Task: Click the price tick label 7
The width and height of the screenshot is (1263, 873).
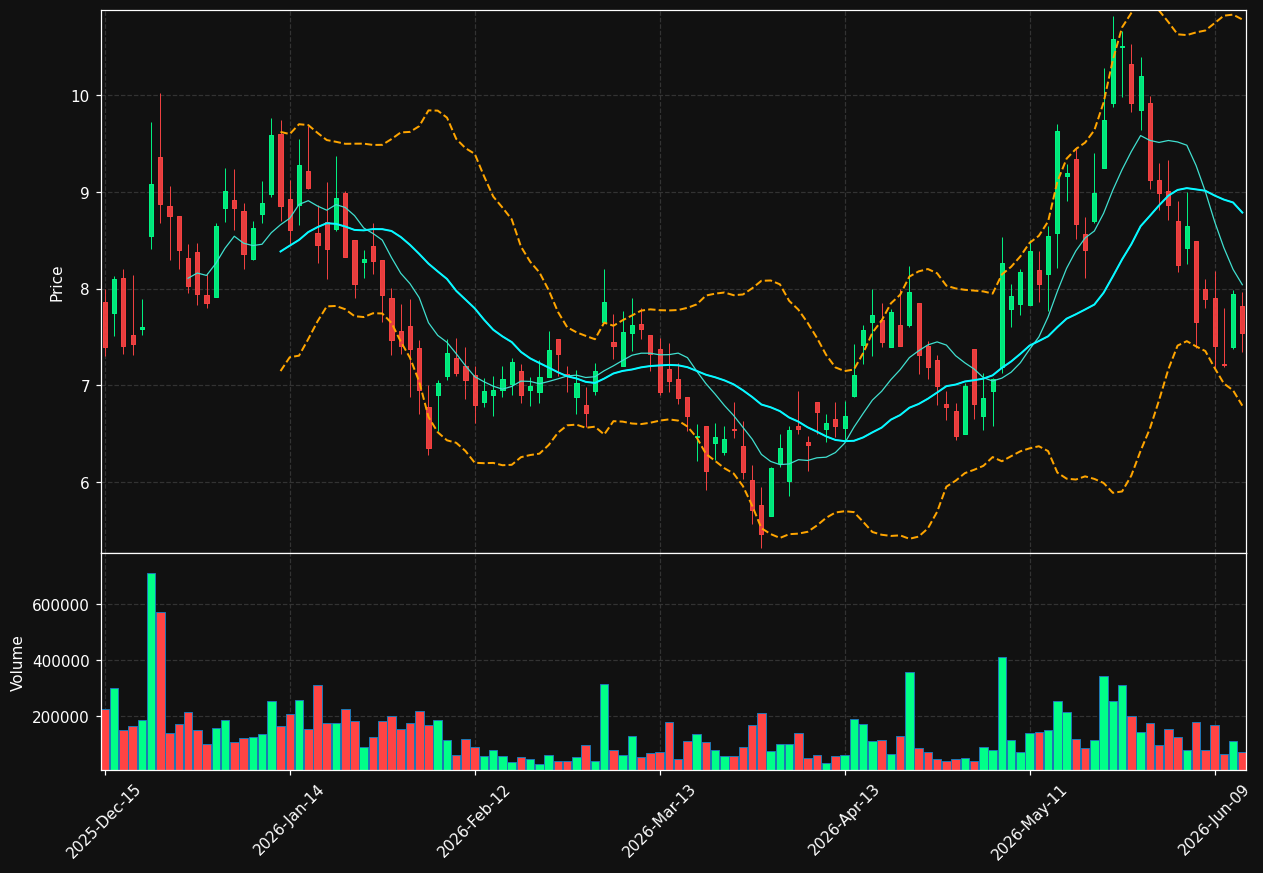Action: pyautogui.click(x=85, y=386)
